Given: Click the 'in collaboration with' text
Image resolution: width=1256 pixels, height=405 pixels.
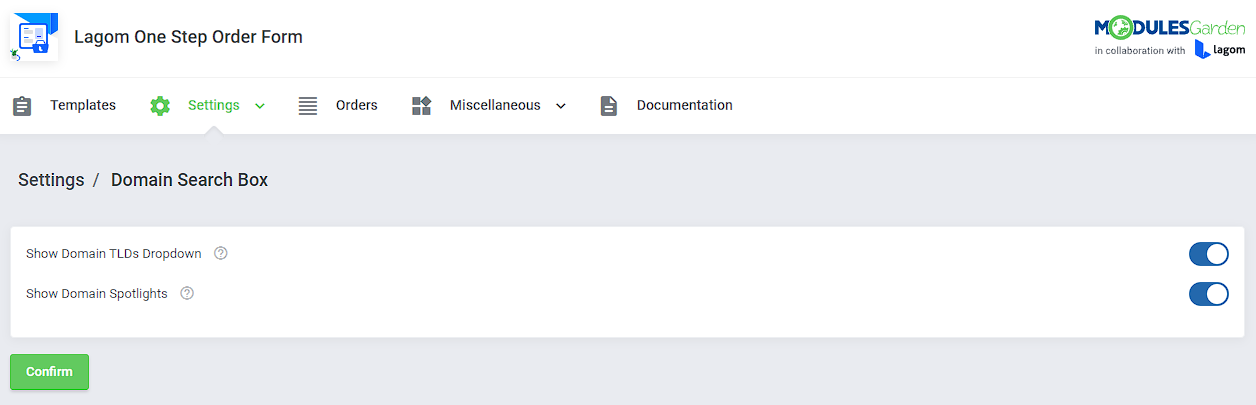Looking at the screenshot, I should tap(1140, 50).
